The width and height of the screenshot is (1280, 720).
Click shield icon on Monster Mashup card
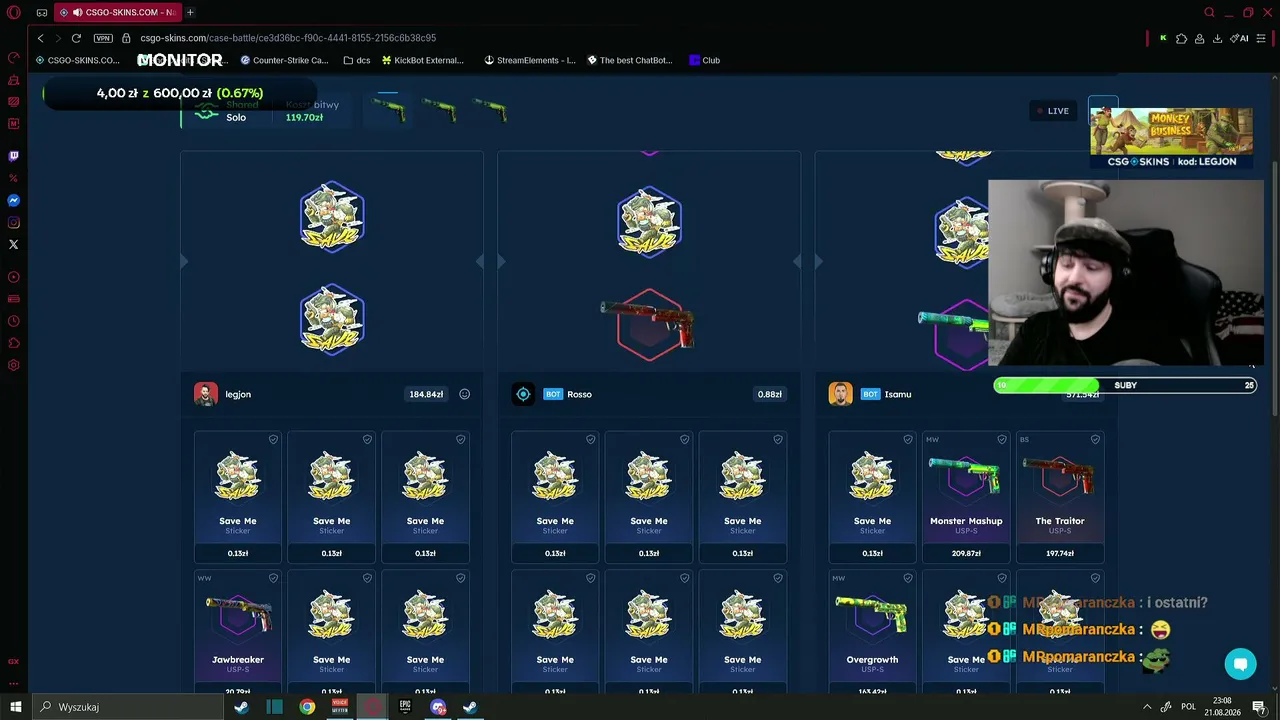(1002, 439)
